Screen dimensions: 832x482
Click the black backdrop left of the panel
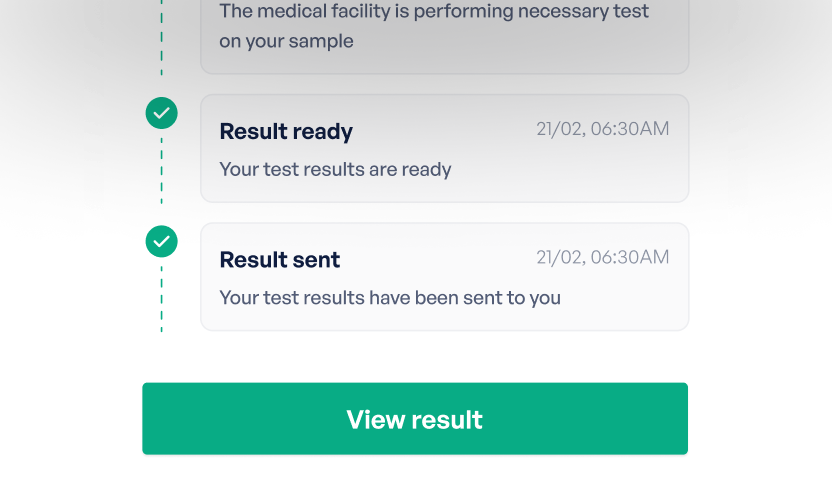point(40,300)
